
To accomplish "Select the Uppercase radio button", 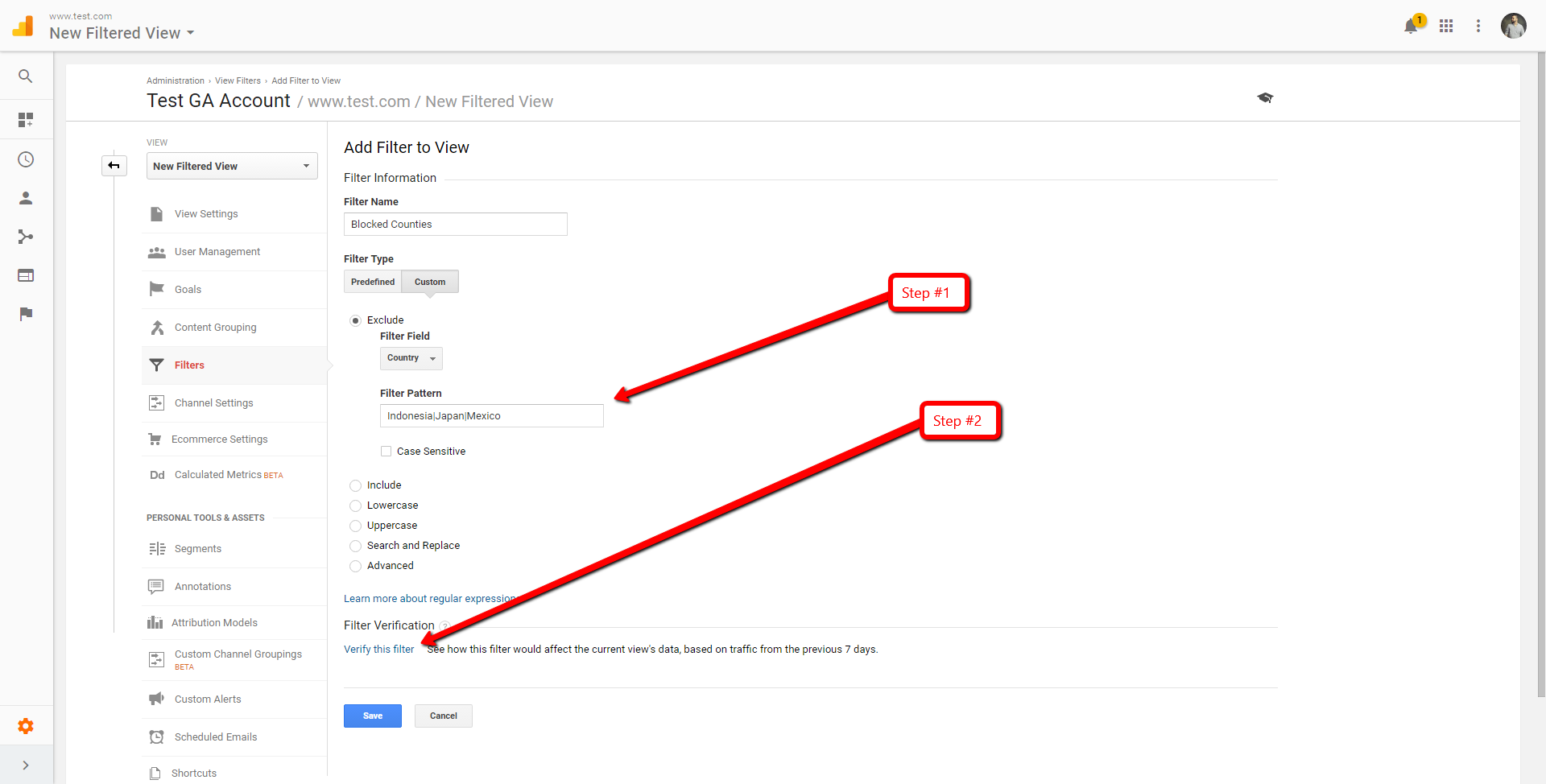I will pyautogui.click(x=355, y=526).
